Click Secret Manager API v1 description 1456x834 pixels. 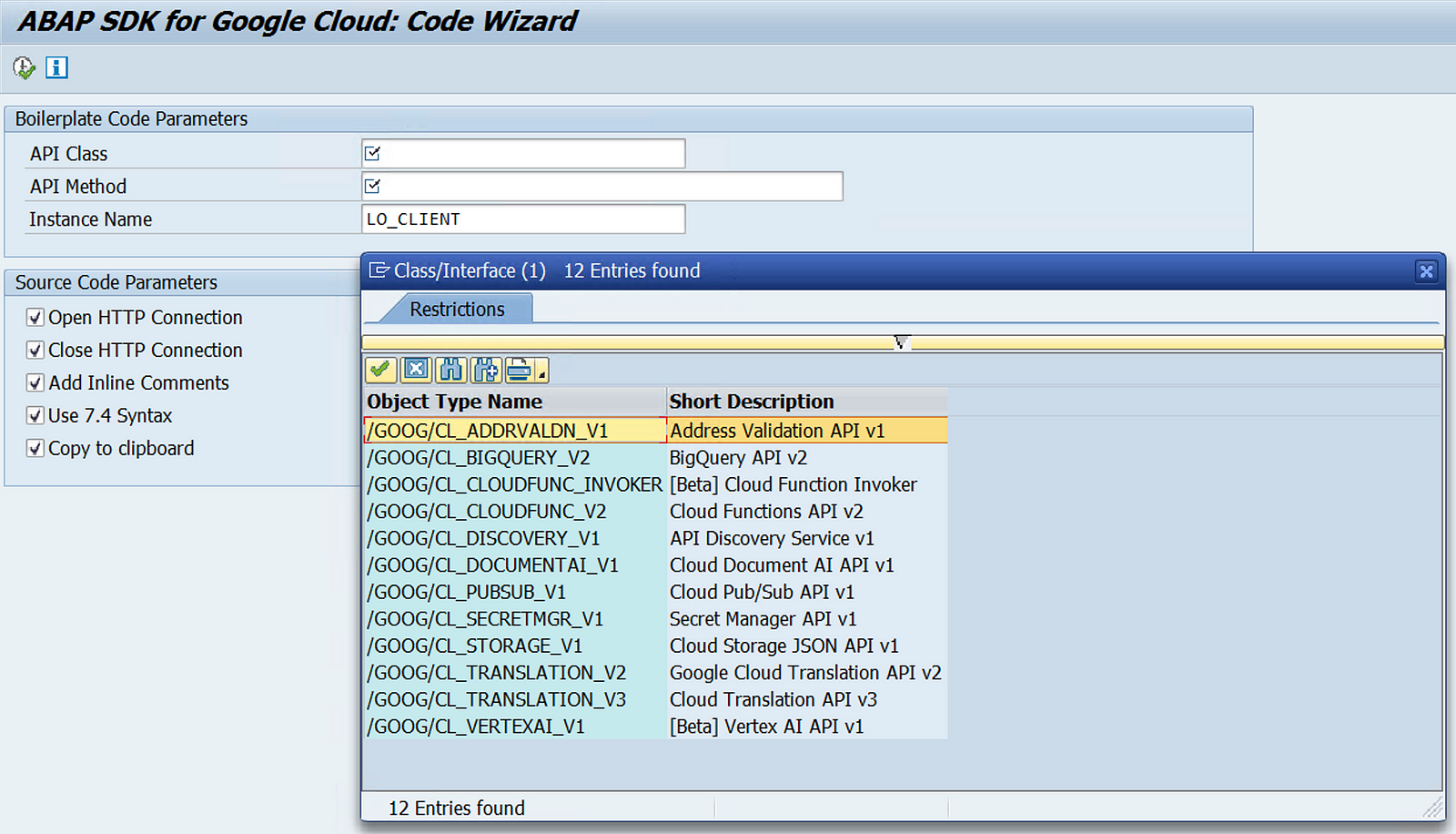tap(763, 619)
